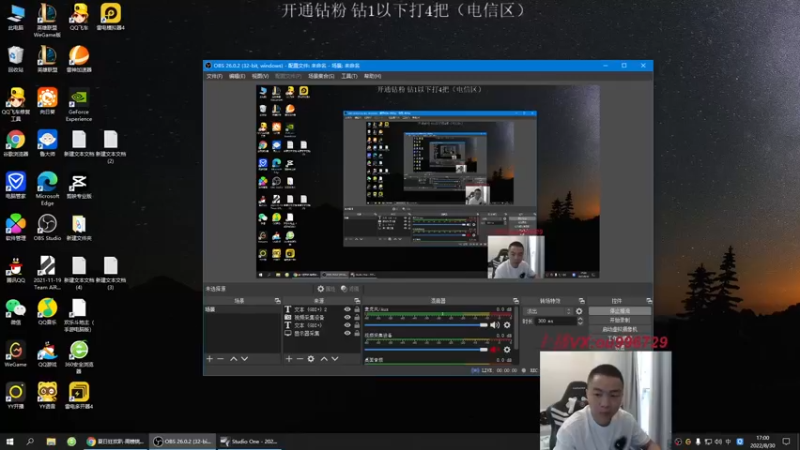The height and width of the screenshot is (450, 800).
Task: Adjust microphone/Aux volume slider
Action: (x=426, y=325)
